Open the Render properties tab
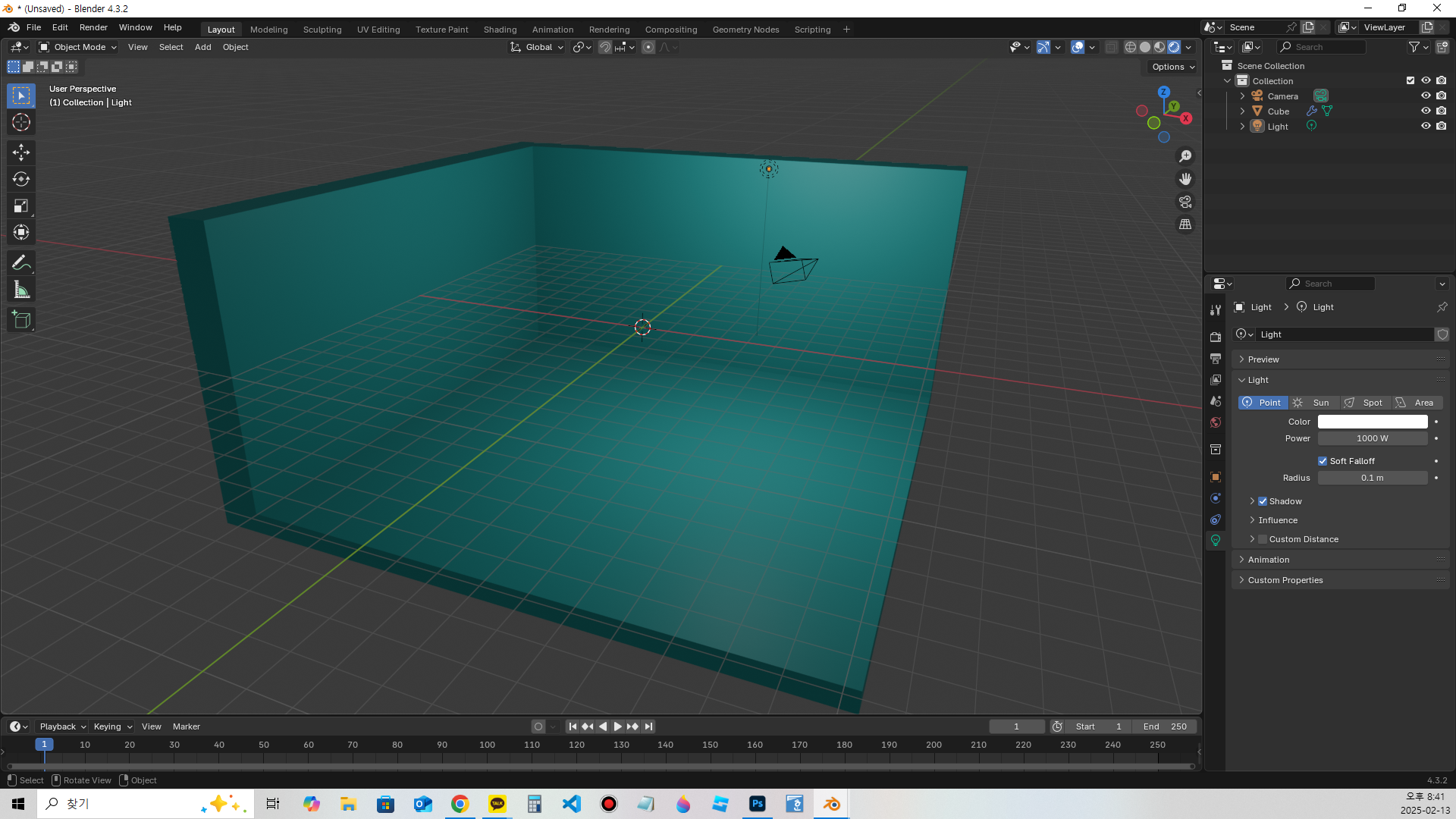 [1216, 337]
